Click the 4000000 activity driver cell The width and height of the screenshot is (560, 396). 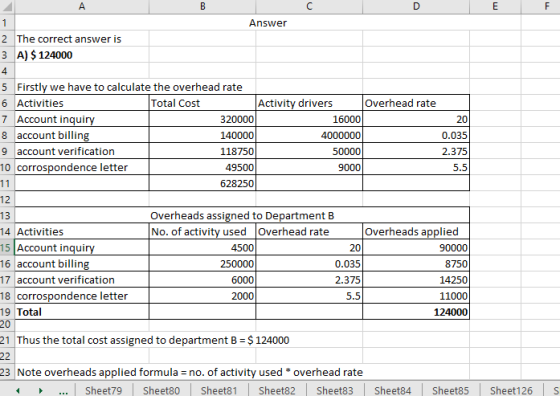coord(309,135)
